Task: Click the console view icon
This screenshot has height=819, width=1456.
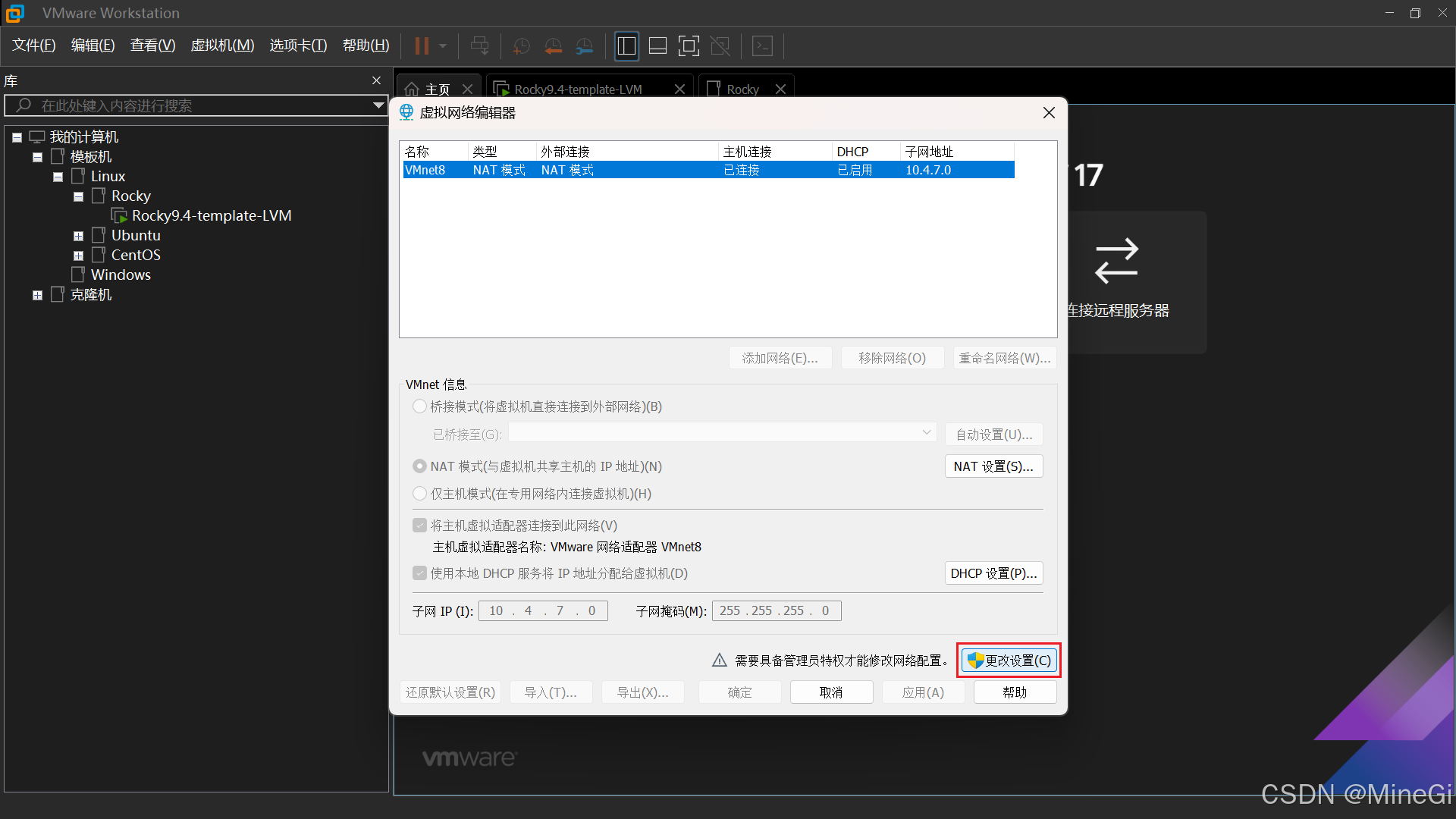Action: tap(762, 46)
